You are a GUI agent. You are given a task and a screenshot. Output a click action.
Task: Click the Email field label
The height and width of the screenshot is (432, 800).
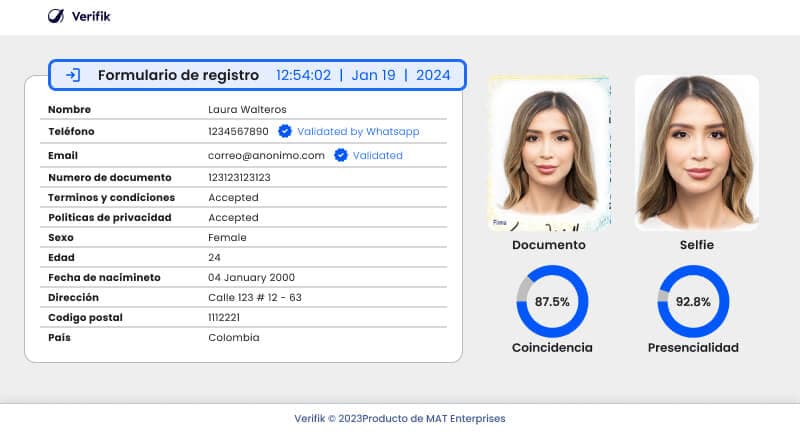[x=63, y=155]
